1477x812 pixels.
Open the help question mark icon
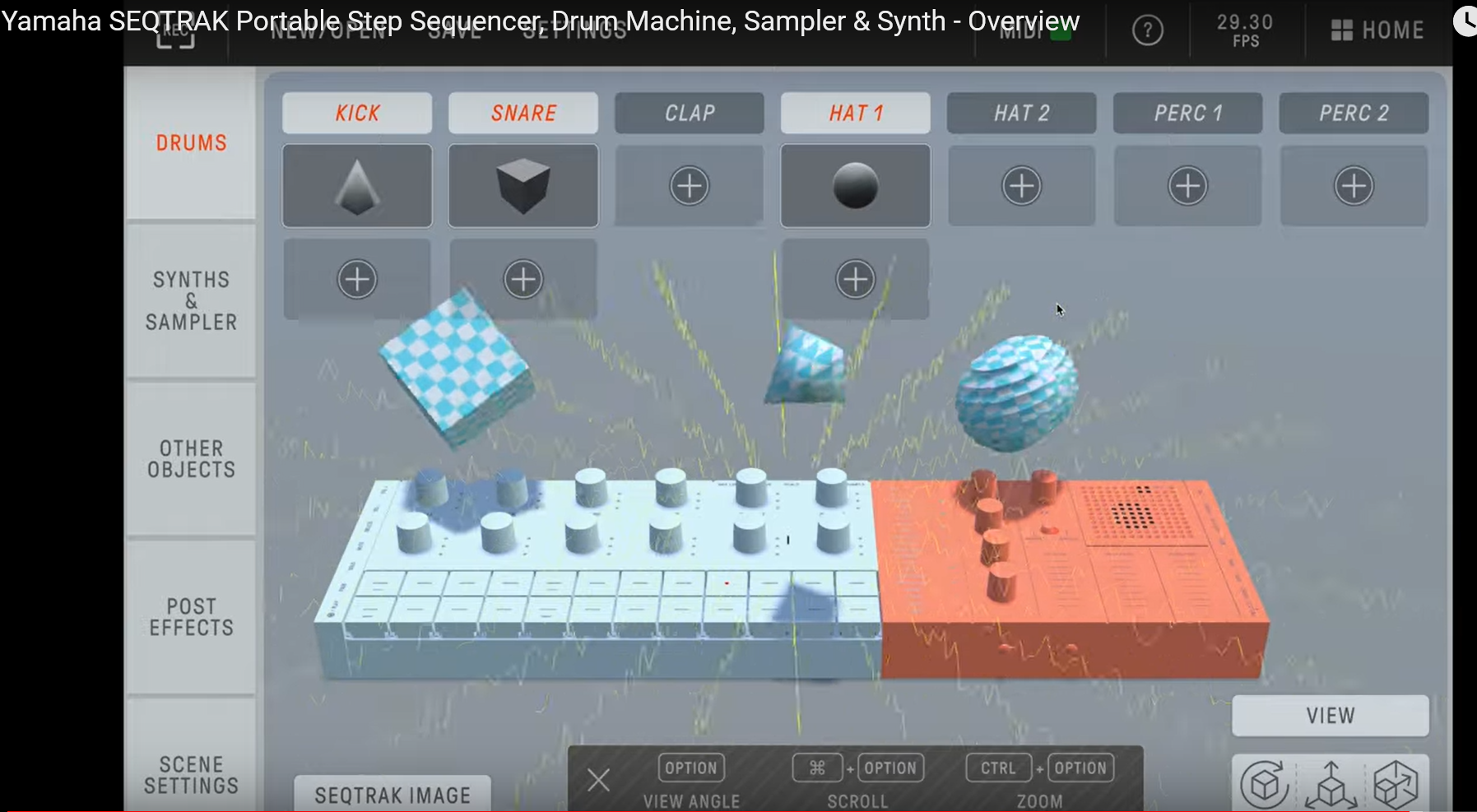point(1148,30)
